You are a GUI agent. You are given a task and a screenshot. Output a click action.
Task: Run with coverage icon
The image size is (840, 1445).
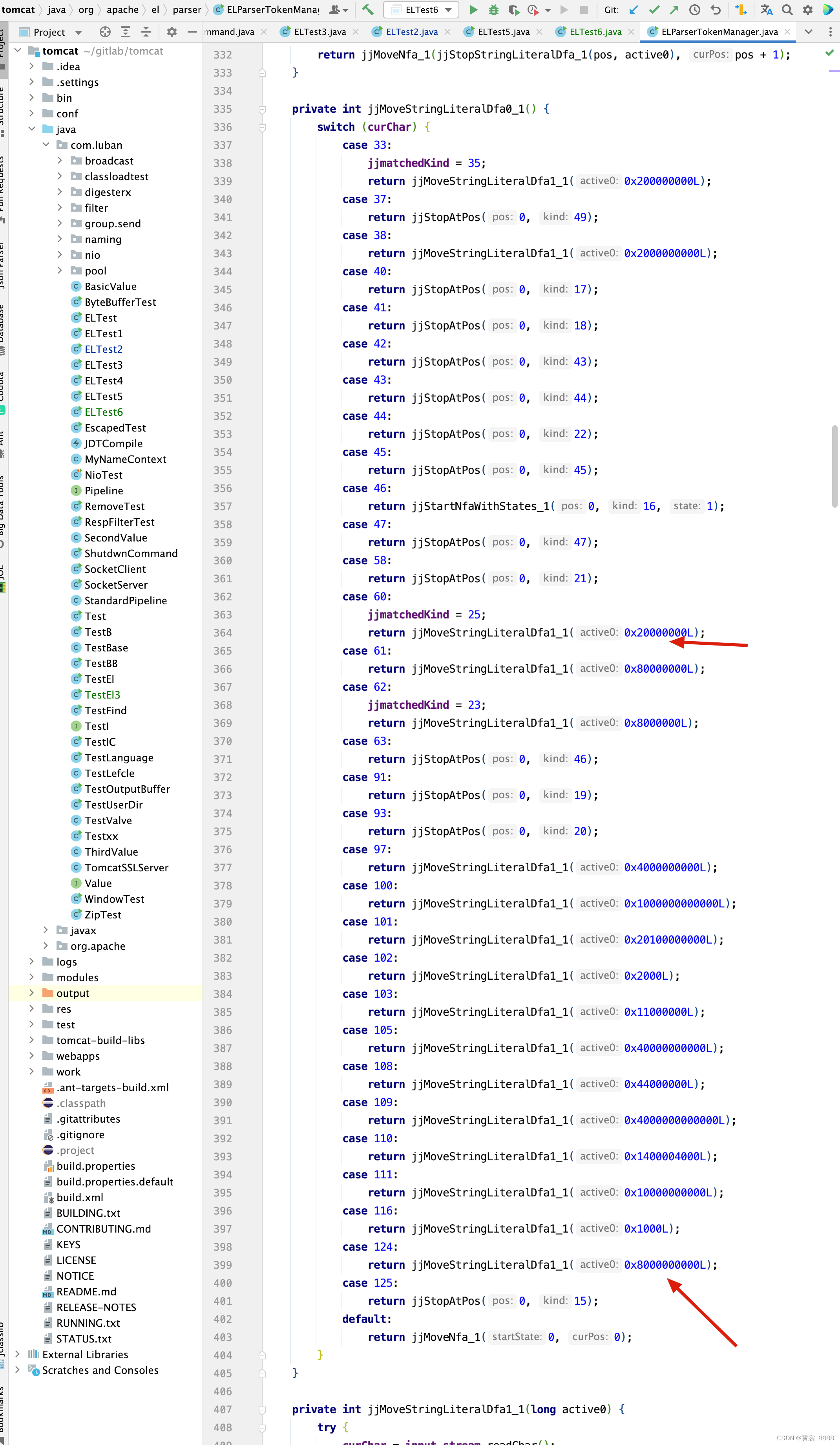click(x=513, y=10)
